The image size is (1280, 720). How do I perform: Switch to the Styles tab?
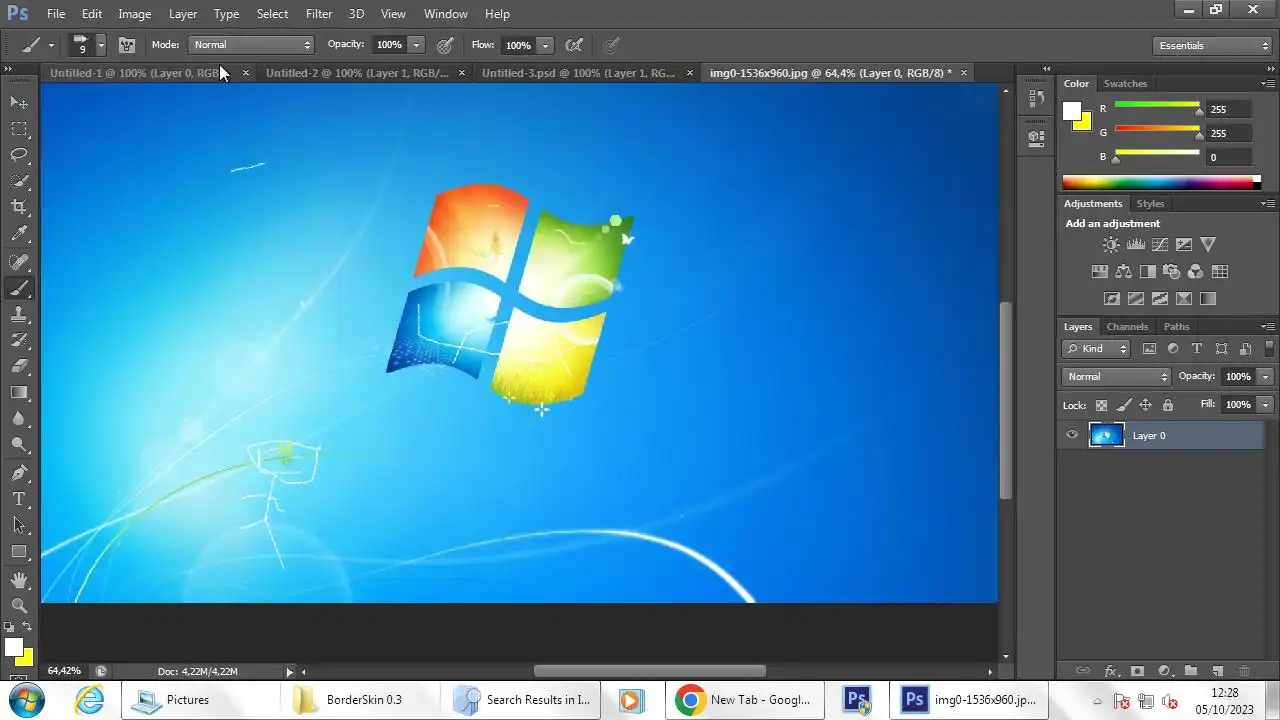1150,204
